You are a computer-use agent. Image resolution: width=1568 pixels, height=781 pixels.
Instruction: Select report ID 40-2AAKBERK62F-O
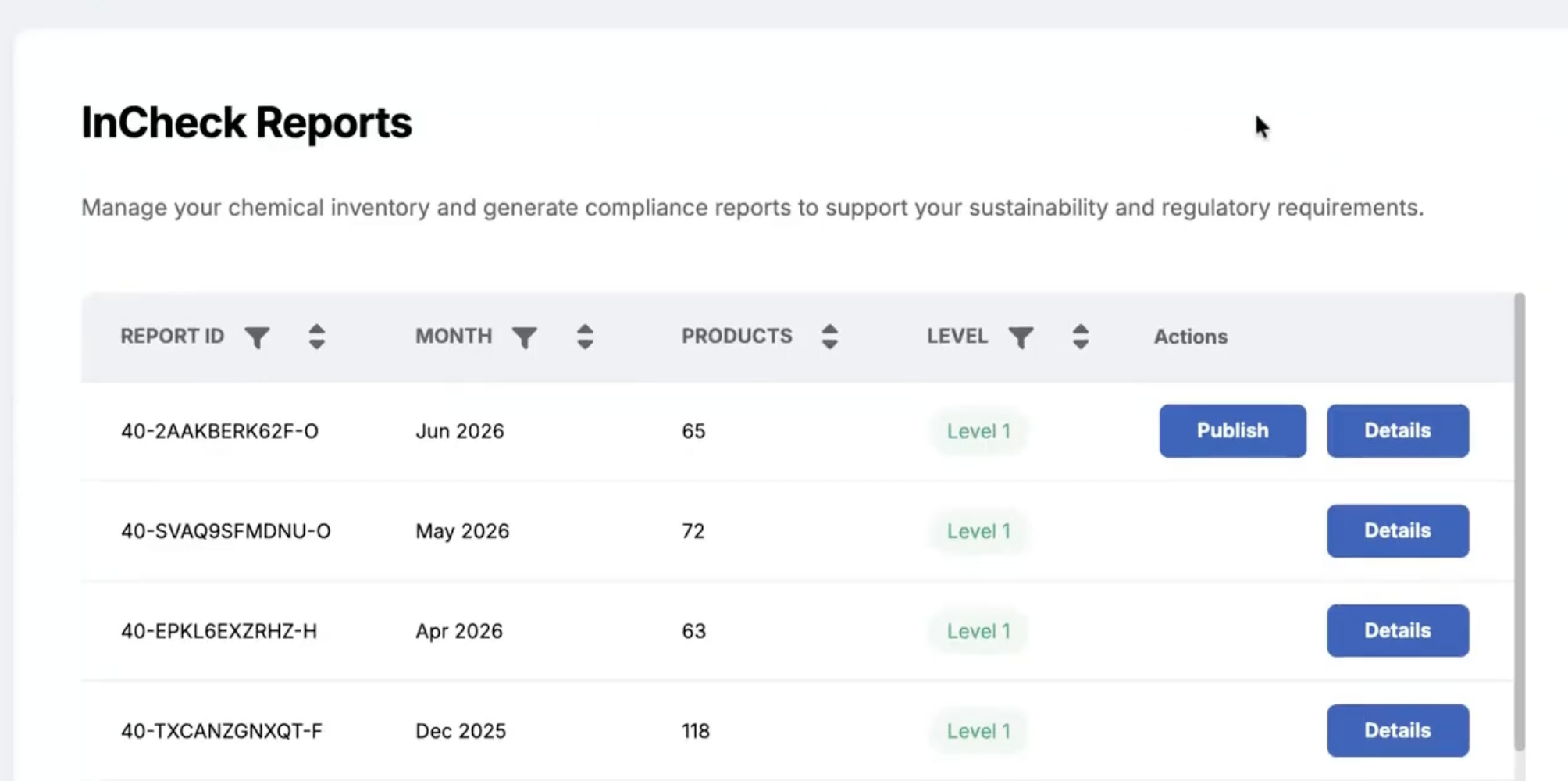[x=219, y=431]
